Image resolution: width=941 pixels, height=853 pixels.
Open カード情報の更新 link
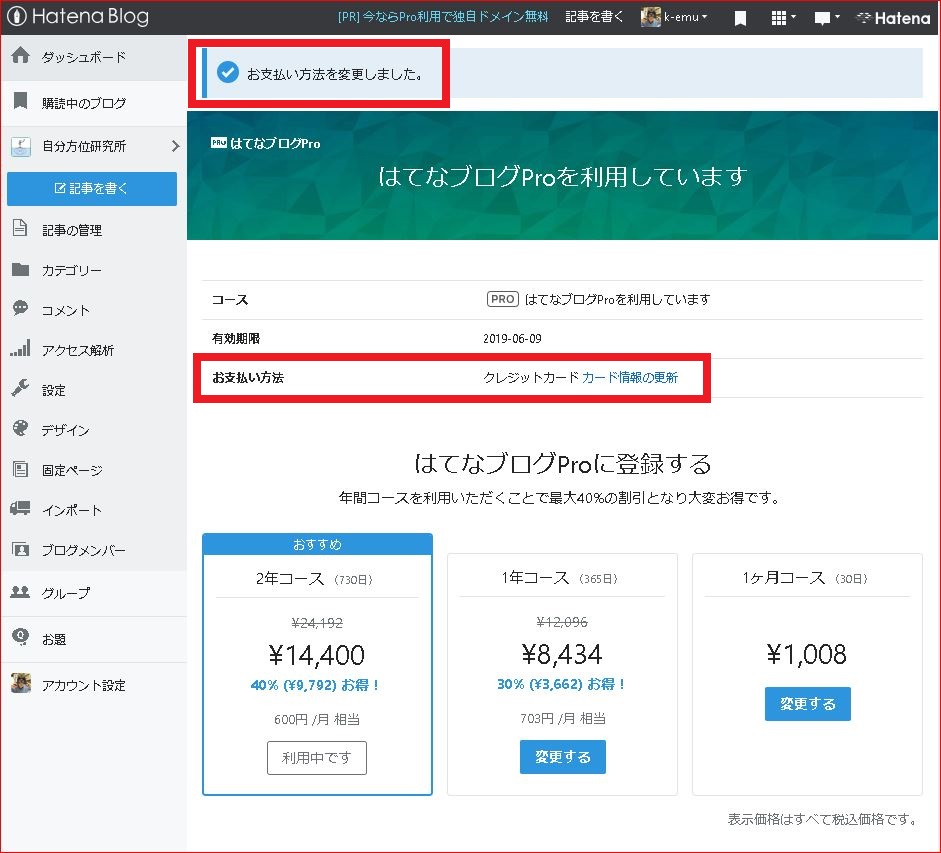pyautogui.click(x=630, y=377)
